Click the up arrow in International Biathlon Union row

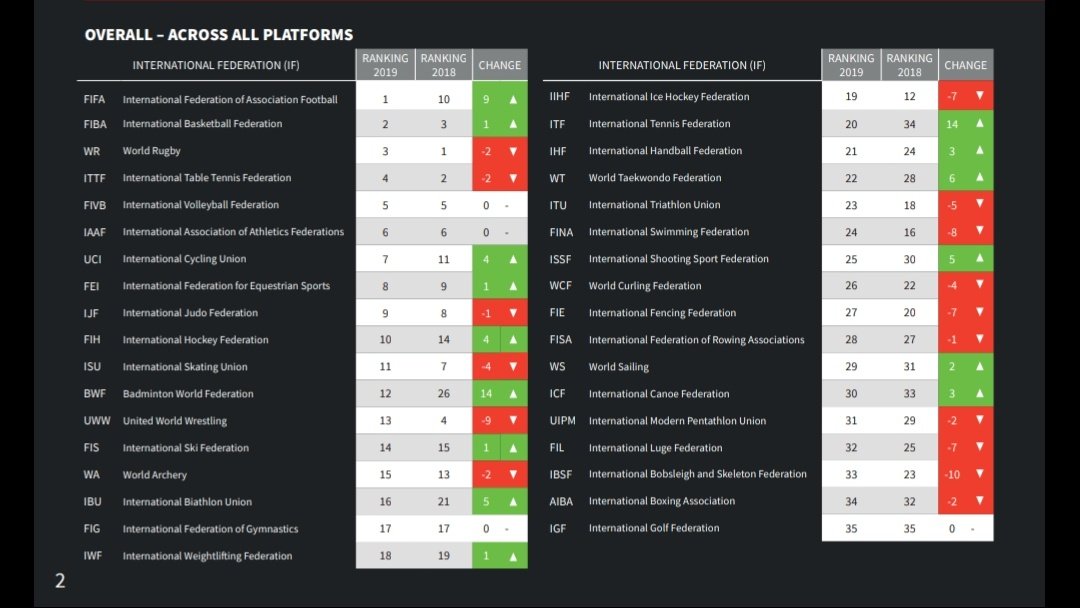pos(513,502)
